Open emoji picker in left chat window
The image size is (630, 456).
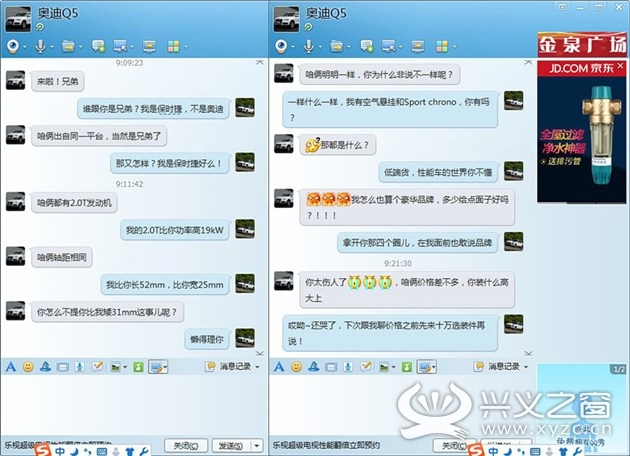28,366
